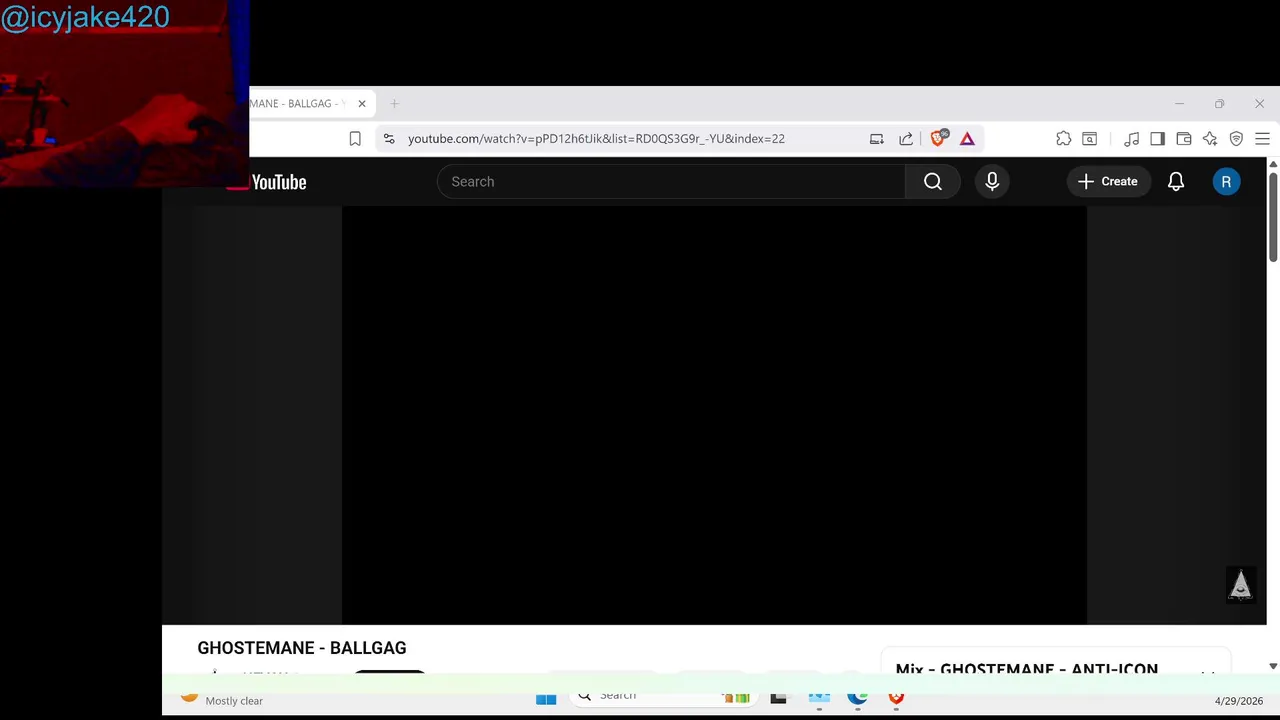Click the install/cast screen icon in address bar
The height and width of the screenshot is (720, 1280).
(877, 139)
